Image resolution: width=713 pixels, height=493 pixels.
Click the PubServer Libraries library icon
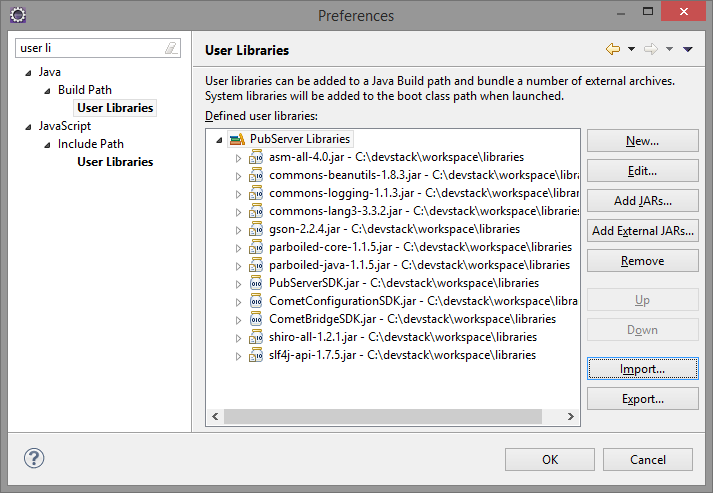237,139
